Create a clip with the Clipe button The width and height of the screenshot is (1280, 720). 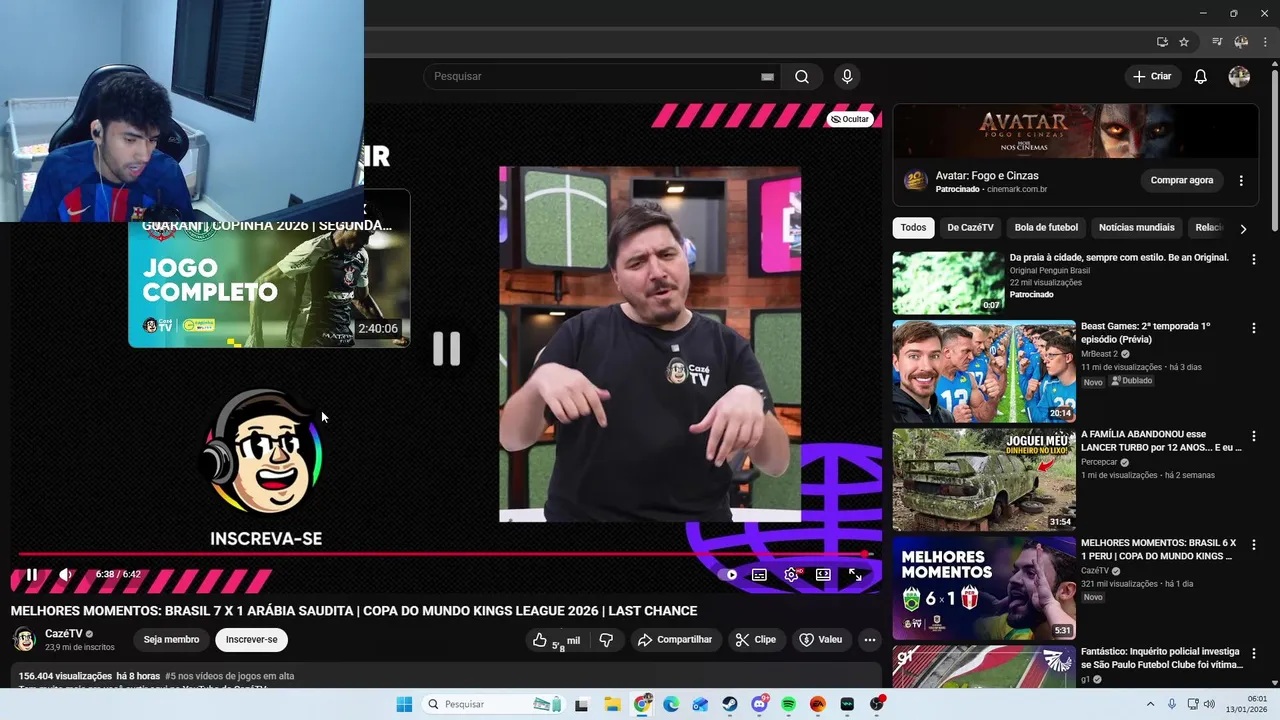(x=756, y=640)
